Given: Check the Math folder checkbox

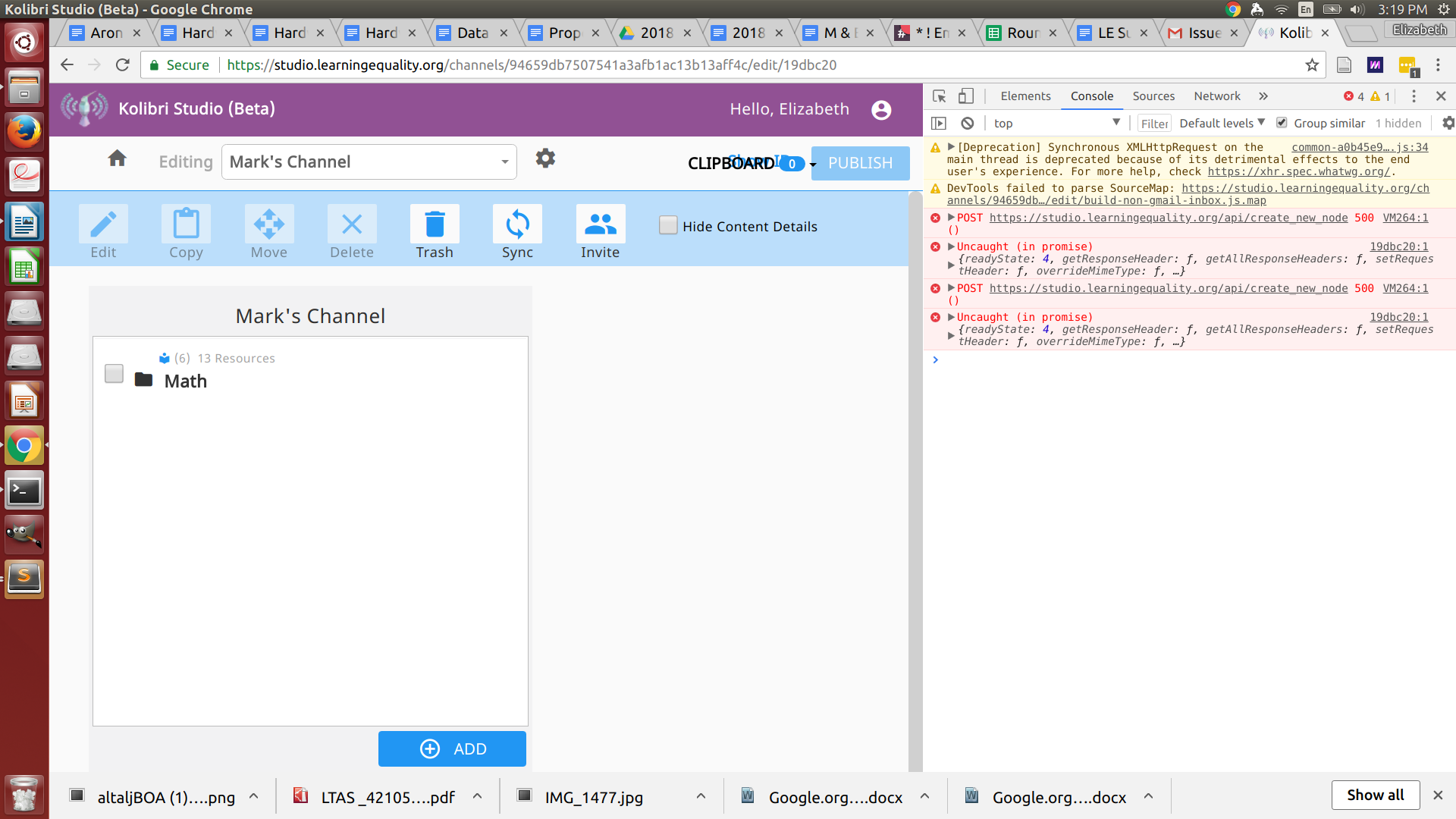Looking at the screenshot, I should coord(114,374).
